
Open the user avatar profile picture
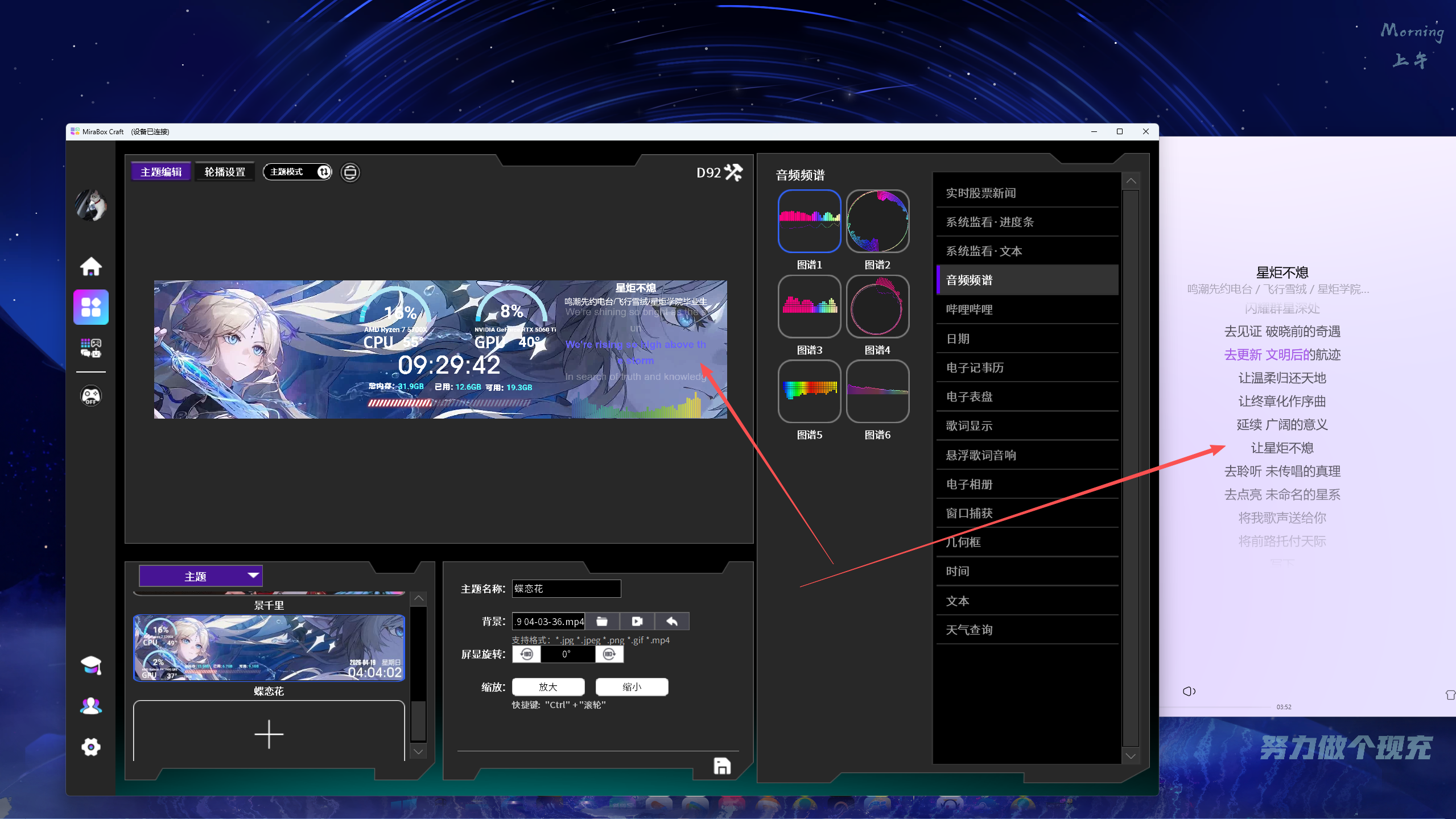point(91,205)
